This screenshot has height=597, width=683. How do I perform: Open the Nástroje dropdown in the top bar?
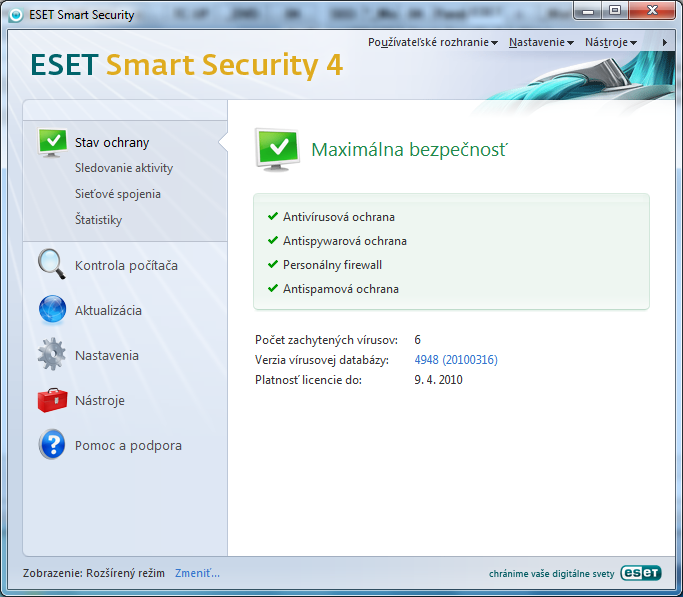[610, 42]
